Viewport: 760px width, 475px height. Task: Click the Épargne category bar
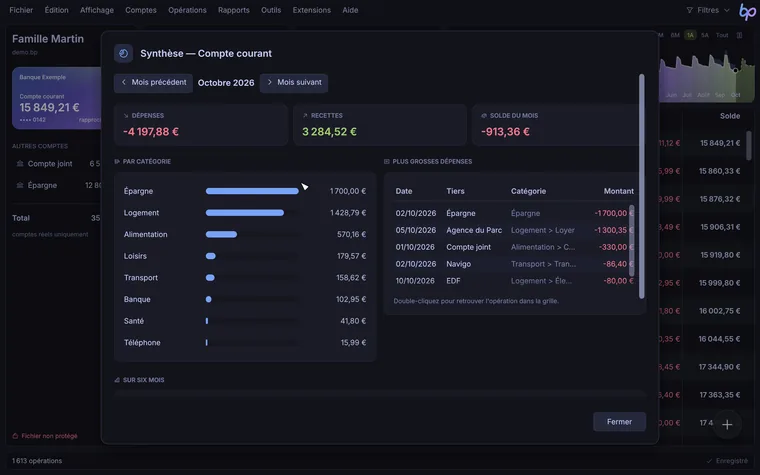coord(252,191)
